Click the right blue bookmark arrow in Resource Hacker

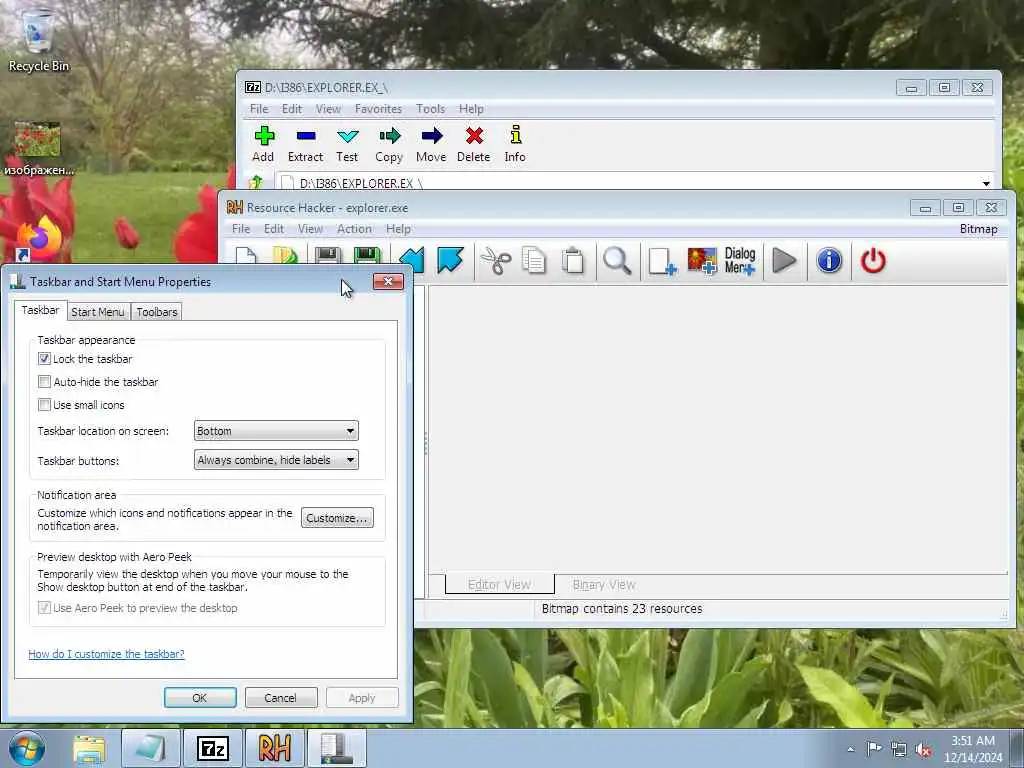[x=450, y=260]
